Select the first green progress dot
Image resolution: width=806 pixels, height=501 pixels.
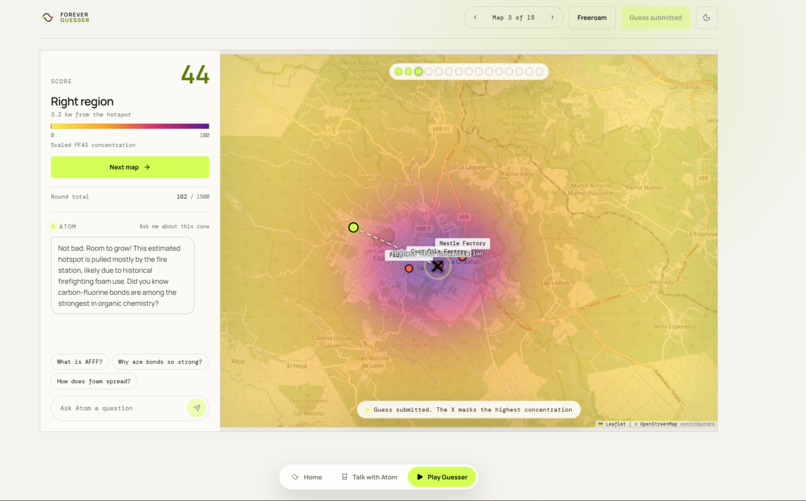pyautogui.click(x=398, y=71)
